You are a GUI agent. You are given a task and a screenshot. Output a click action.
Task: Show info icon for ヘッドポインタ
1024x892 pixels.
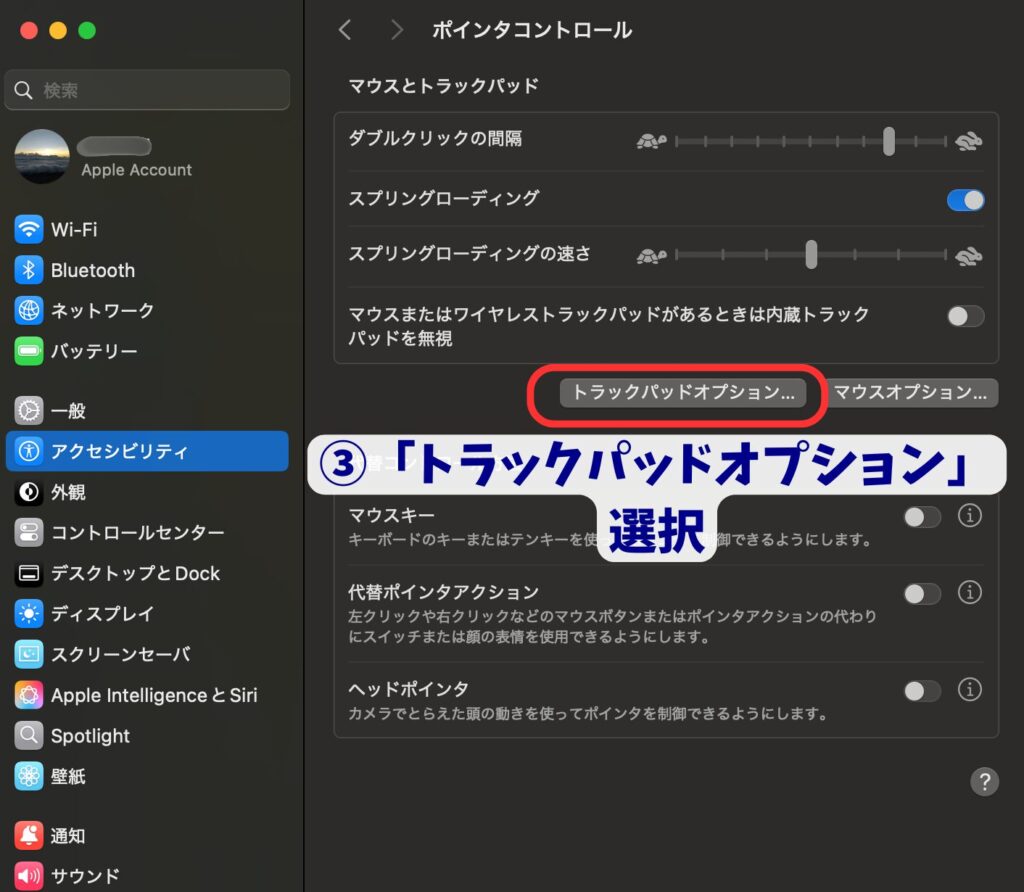coord(969,689)
